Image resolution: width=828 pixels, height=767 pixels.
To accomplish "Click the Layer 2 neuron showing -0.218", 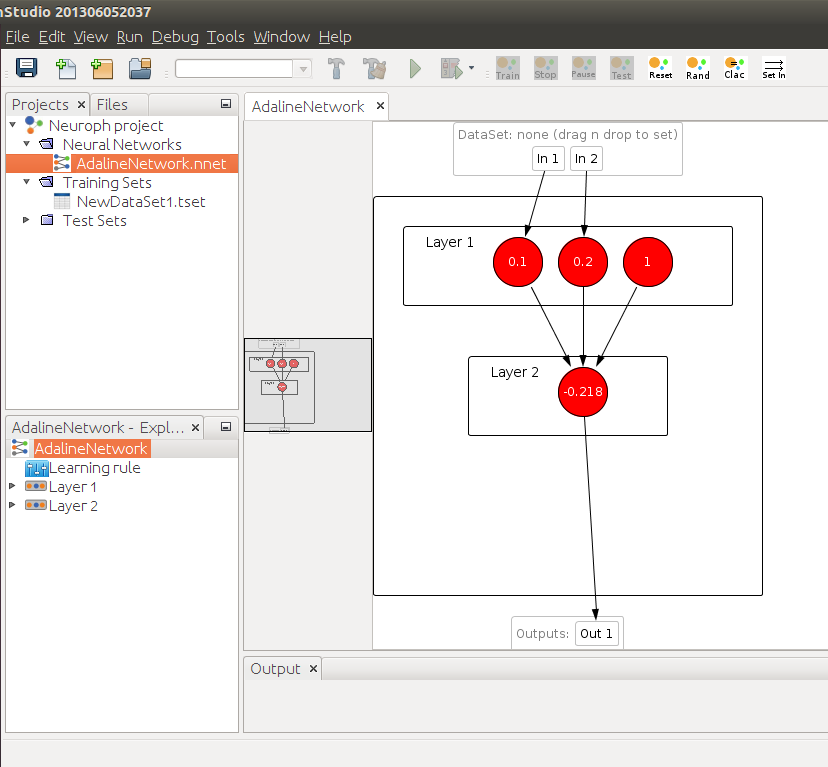I will coord(583,392).
